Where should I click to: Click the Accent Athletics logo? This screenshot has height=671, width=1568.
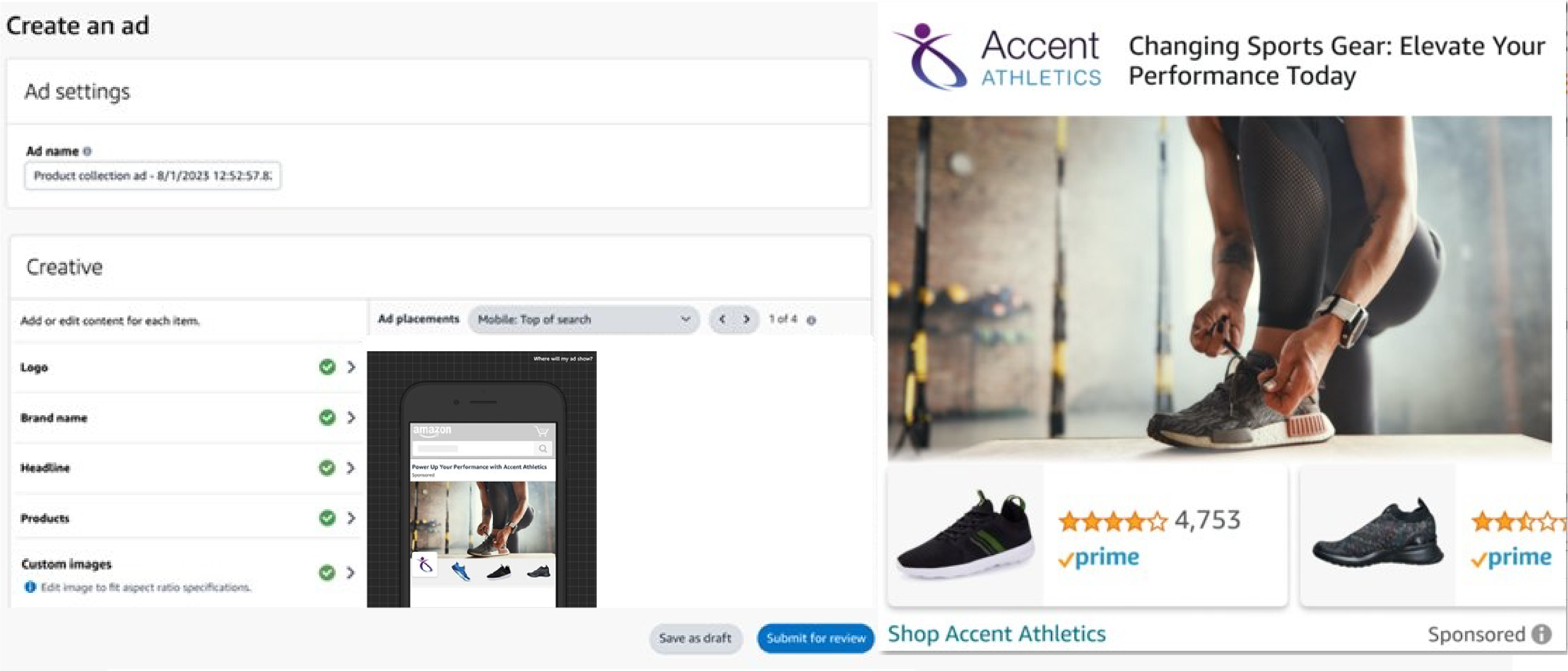(996, 58)
